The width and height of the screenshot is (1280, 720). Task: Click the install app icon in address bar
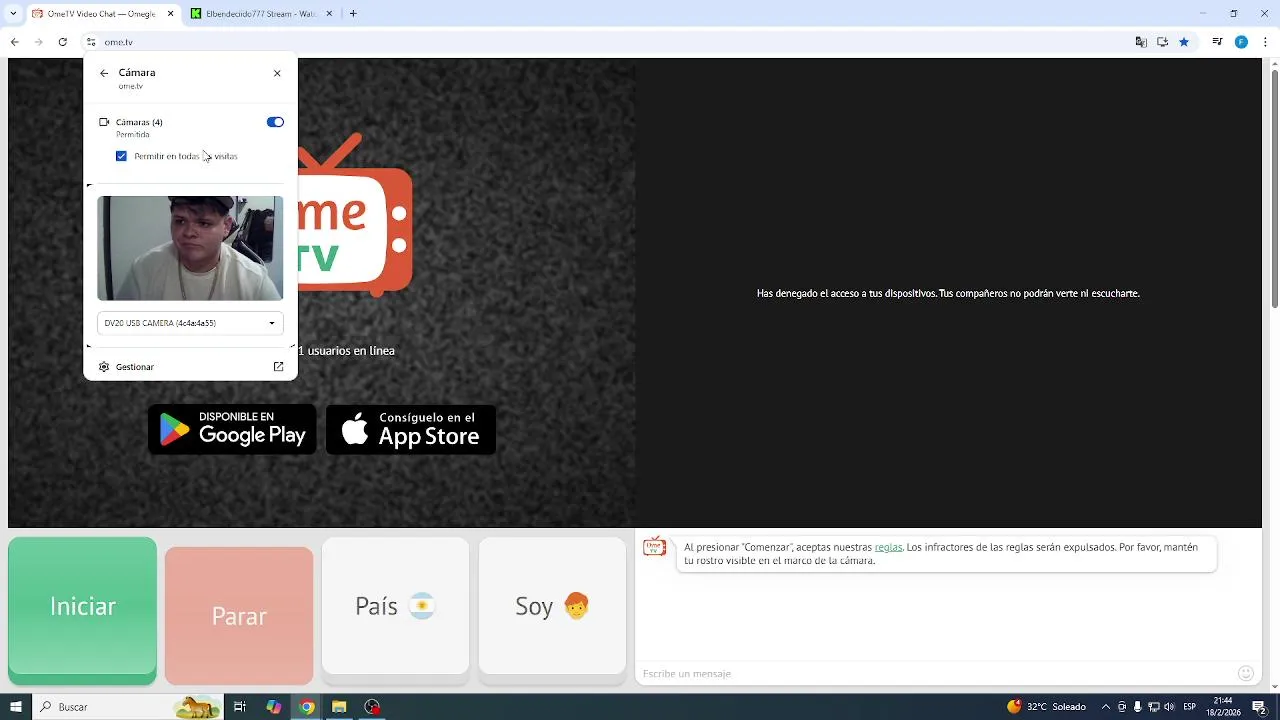(1162, 42)
